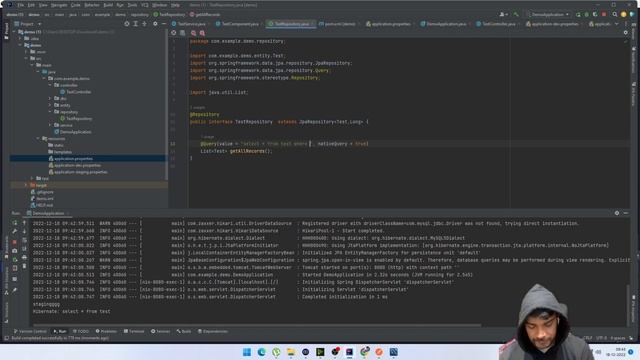The image size is (640, 360).
Task: Open Search Everywhere magnifier icon
Action: pyautogui.click(x=615, y=14)
